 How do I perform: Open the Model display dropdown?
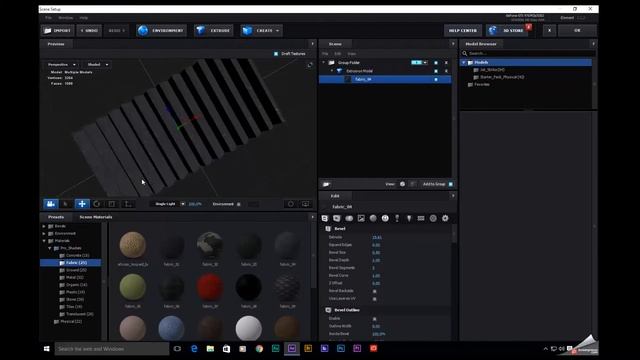97,64
